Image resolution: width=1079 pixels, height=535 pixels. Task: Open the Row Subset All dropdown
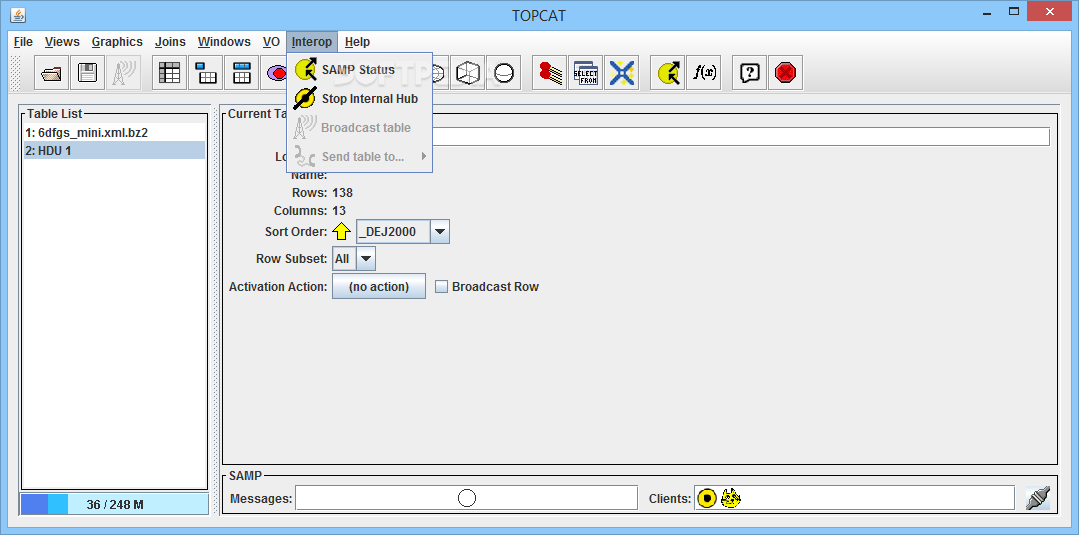[x=354, y=259]
